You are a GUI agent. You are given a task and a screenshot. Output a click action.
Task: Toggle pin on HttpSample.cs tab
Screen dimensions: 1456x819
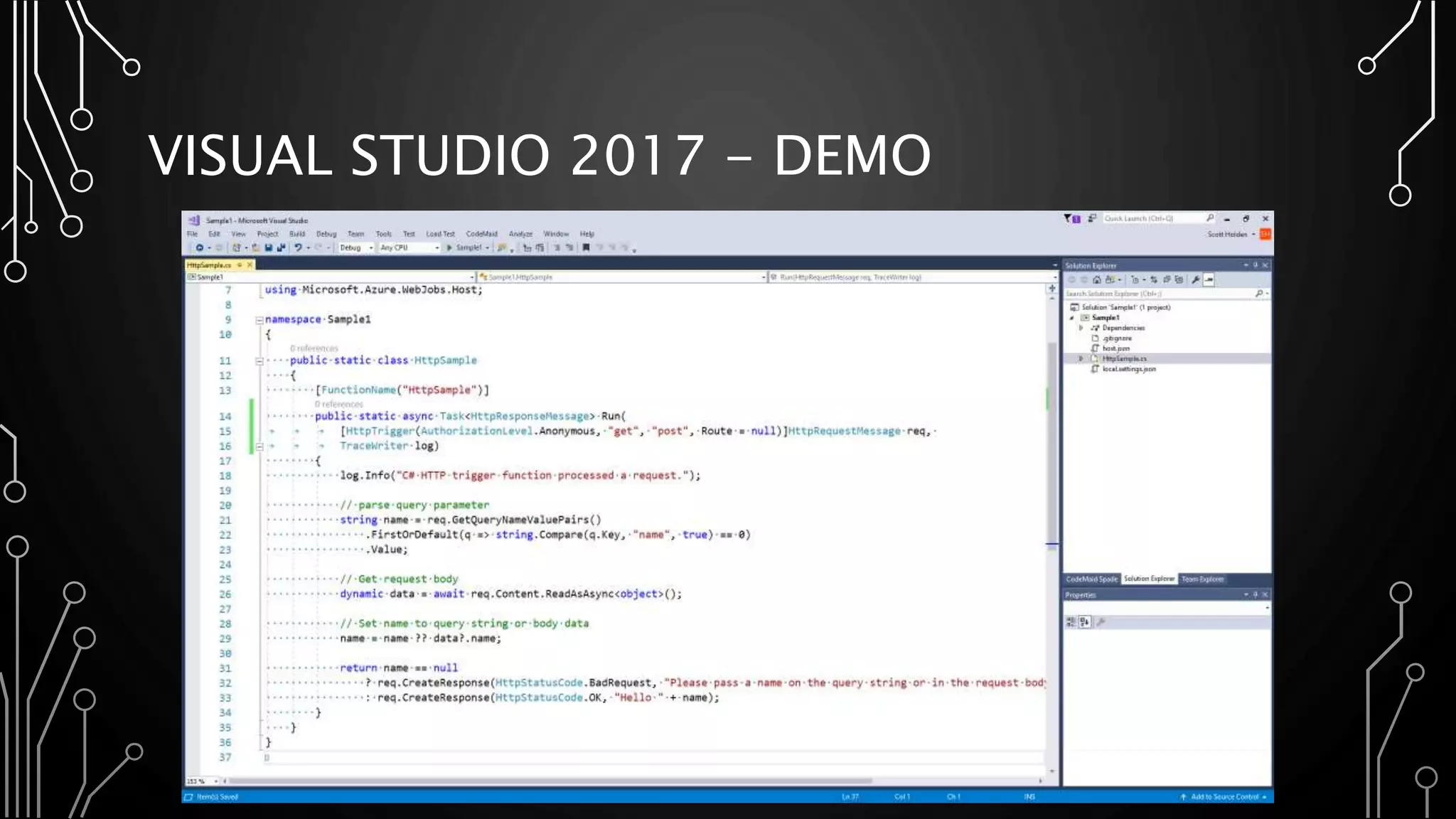point(240,264)
